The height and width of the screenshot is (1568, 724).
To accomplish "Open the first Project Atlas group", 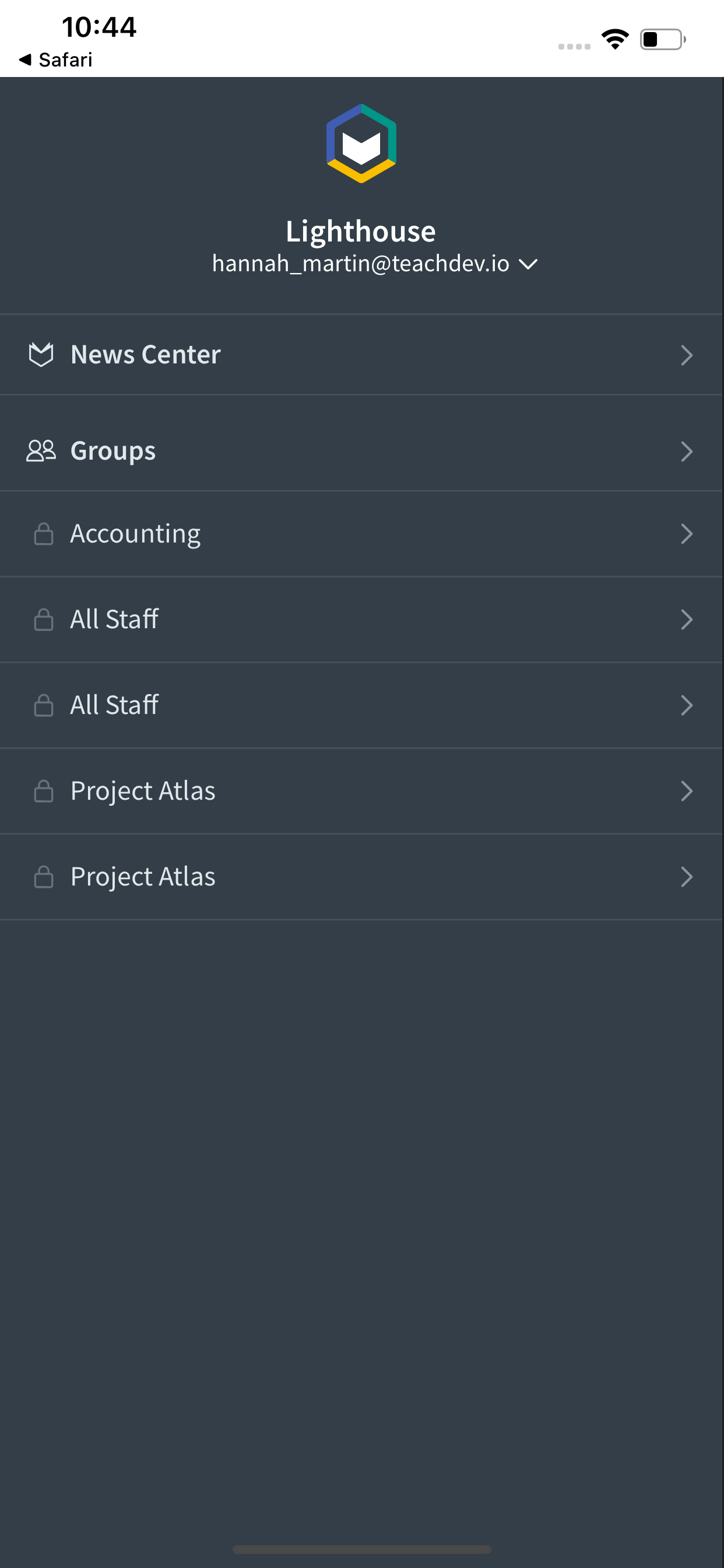I will coord(142,790).
